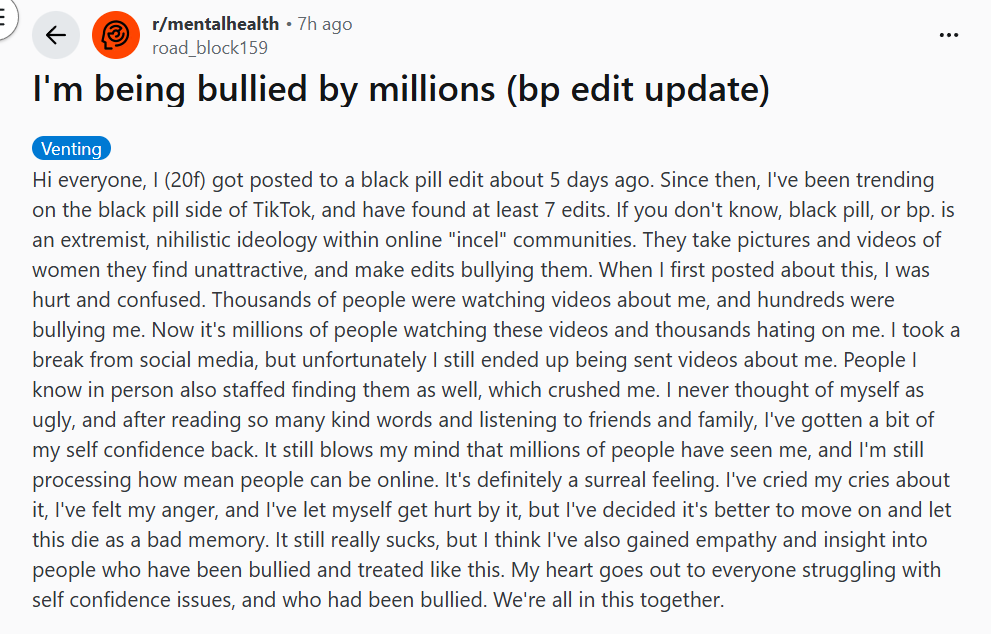
Task: View road_block159's user profile
Action: click(210, 47)
